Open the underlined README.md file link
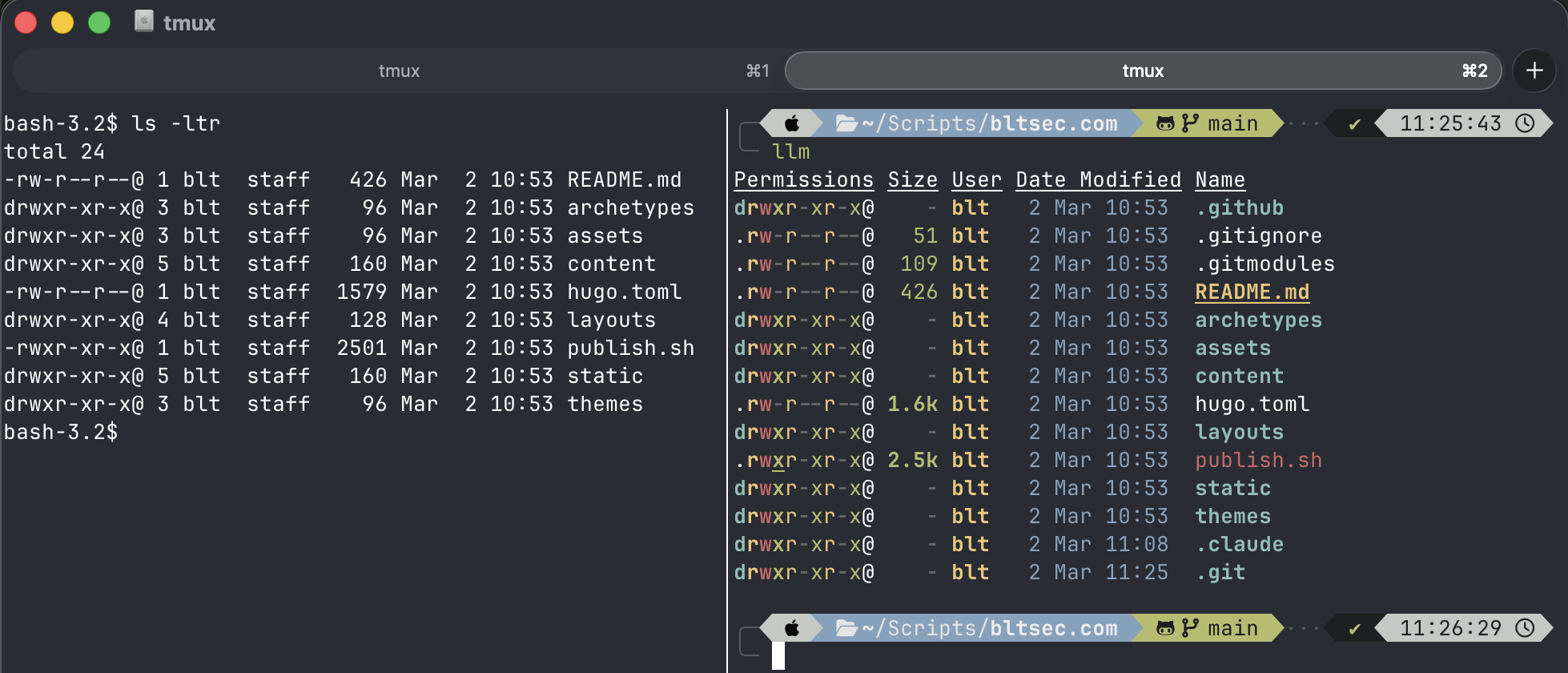Screen dimensions: 1568x673 tap(1252, 292)
